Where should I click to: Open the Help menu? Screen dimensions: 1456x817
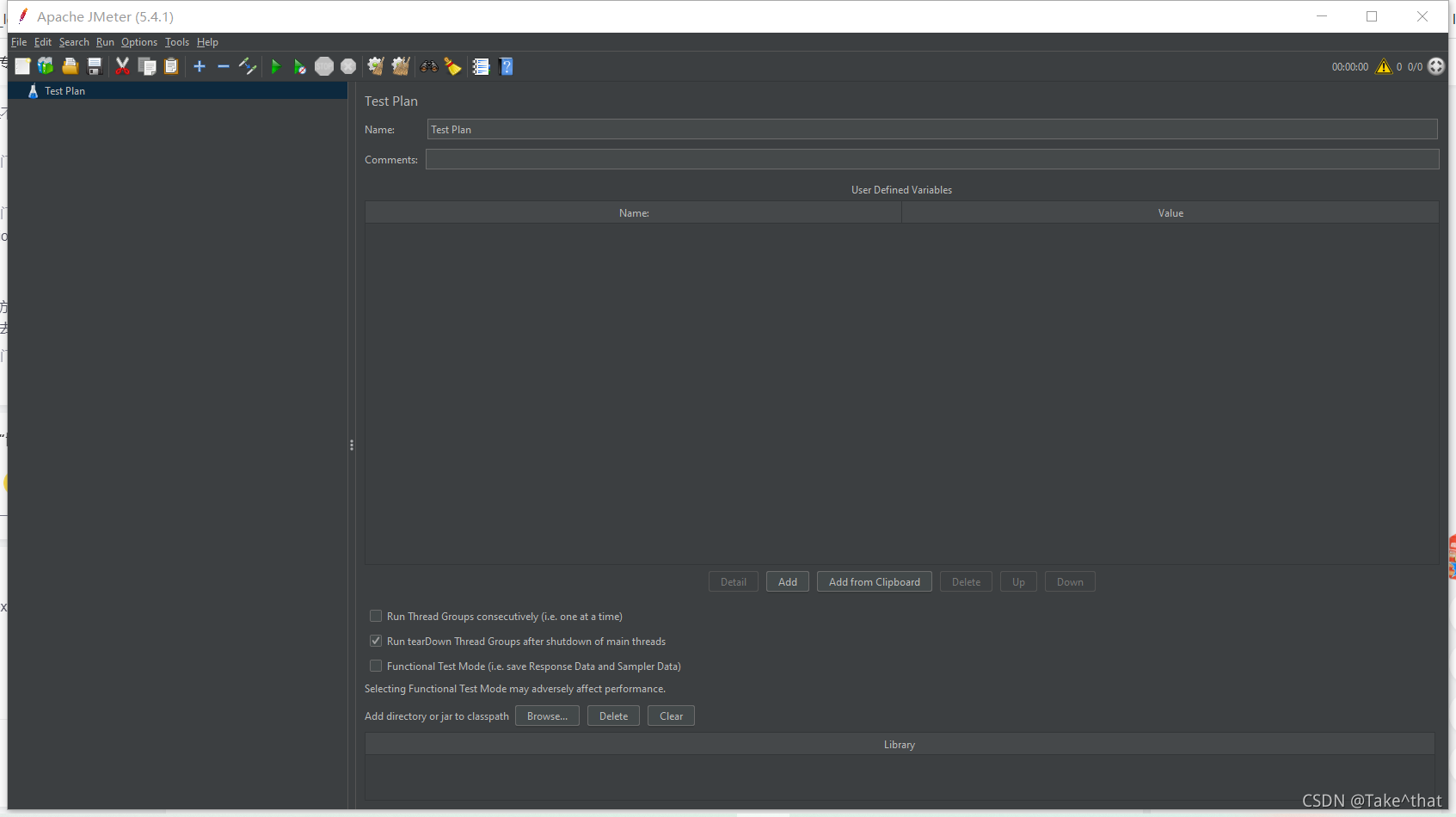click(207, 42)
